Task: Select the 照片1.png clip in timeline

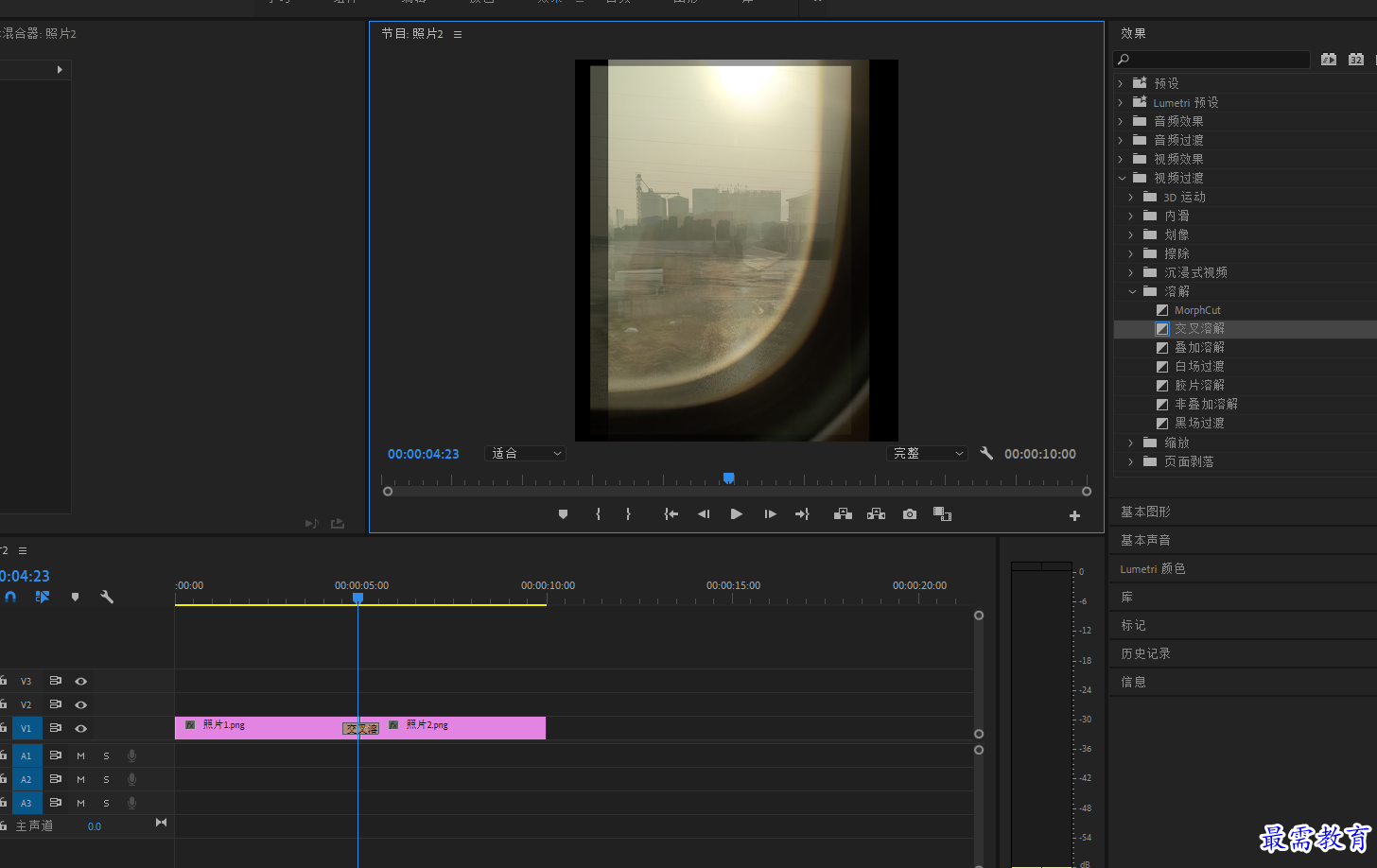Action: pyautogui.click(x=257, y=728)
